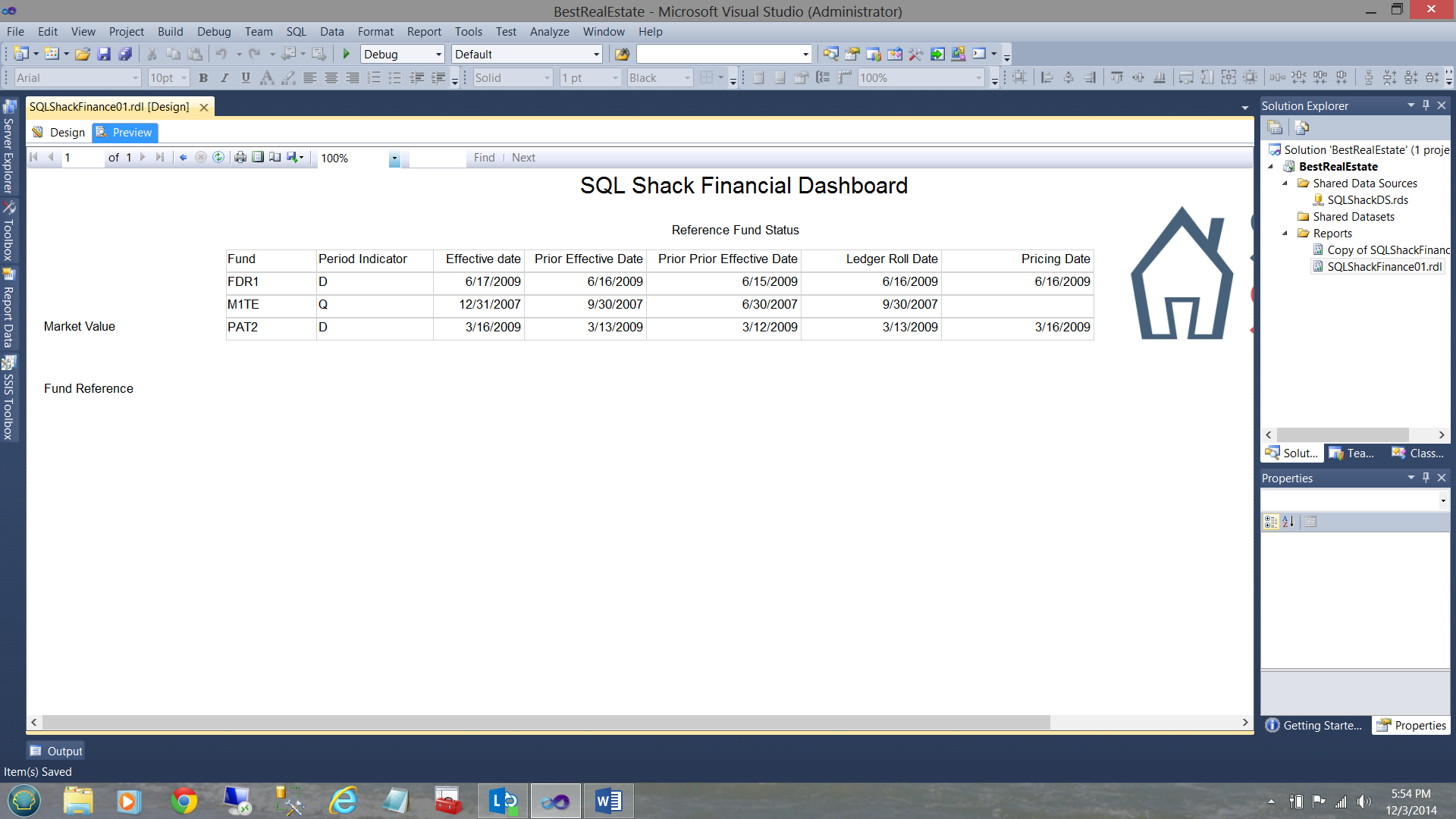This screenshot has height=819, width=1456.
Task: Click the Open File folder icon
Action: click(83, 54)
